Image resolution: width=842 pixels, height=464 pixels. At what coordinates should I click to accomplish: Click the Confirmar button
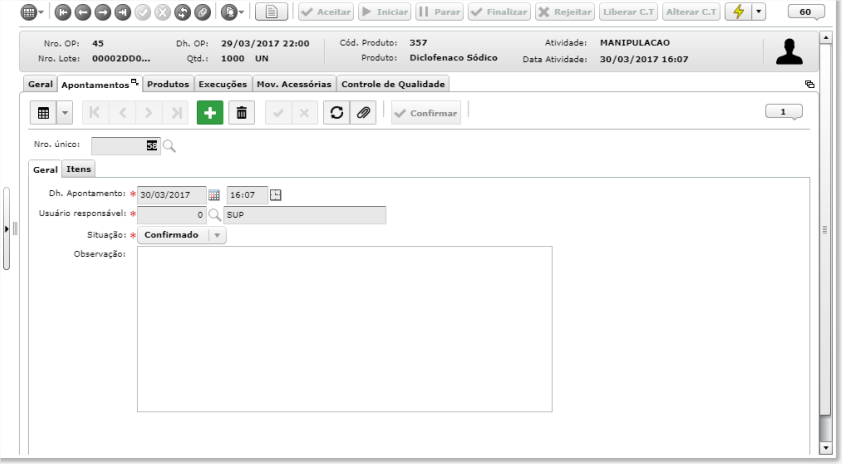pyautogui.click(x=426, y=113)
